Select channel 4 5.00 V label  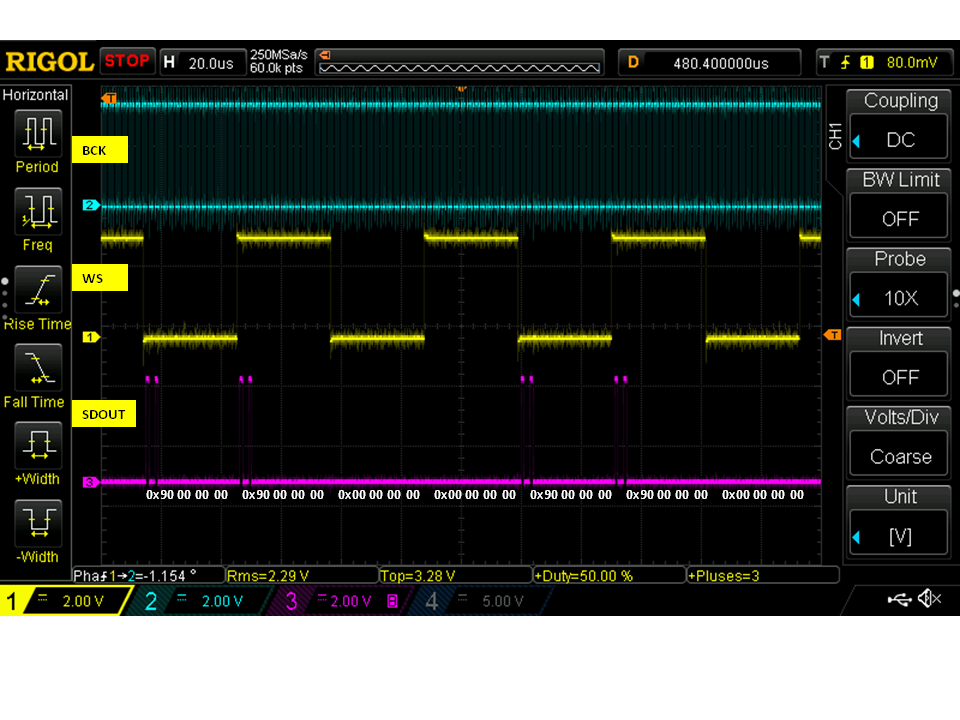coord(482,601)
